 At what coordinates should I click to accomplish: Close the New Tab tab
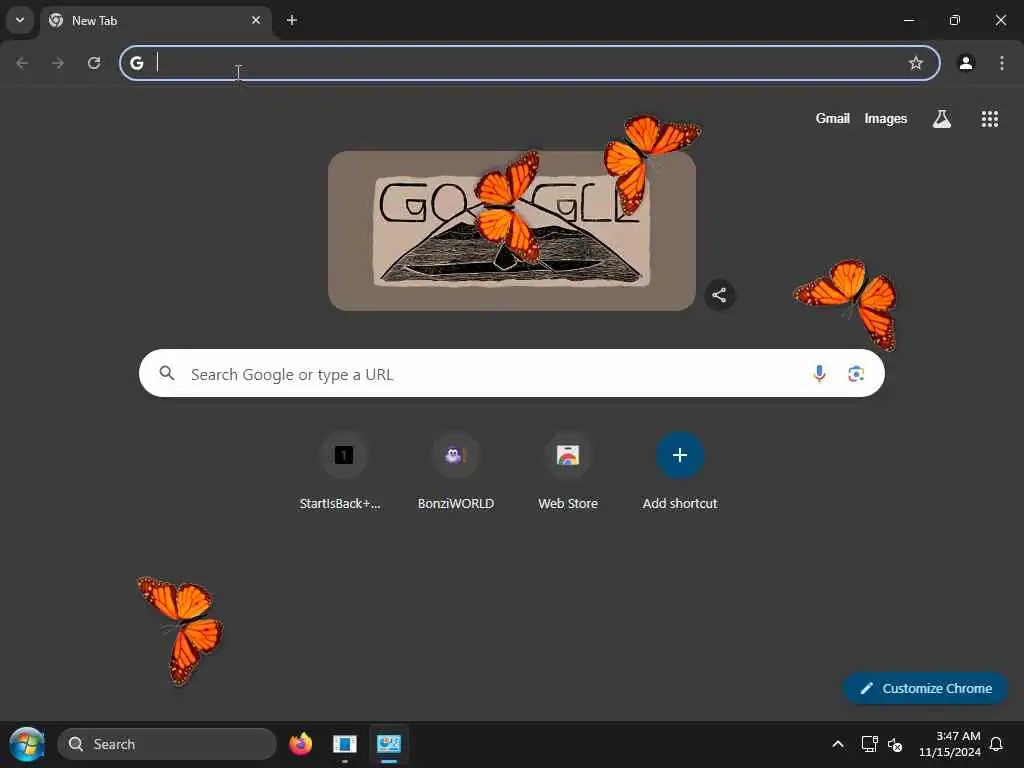256,20
